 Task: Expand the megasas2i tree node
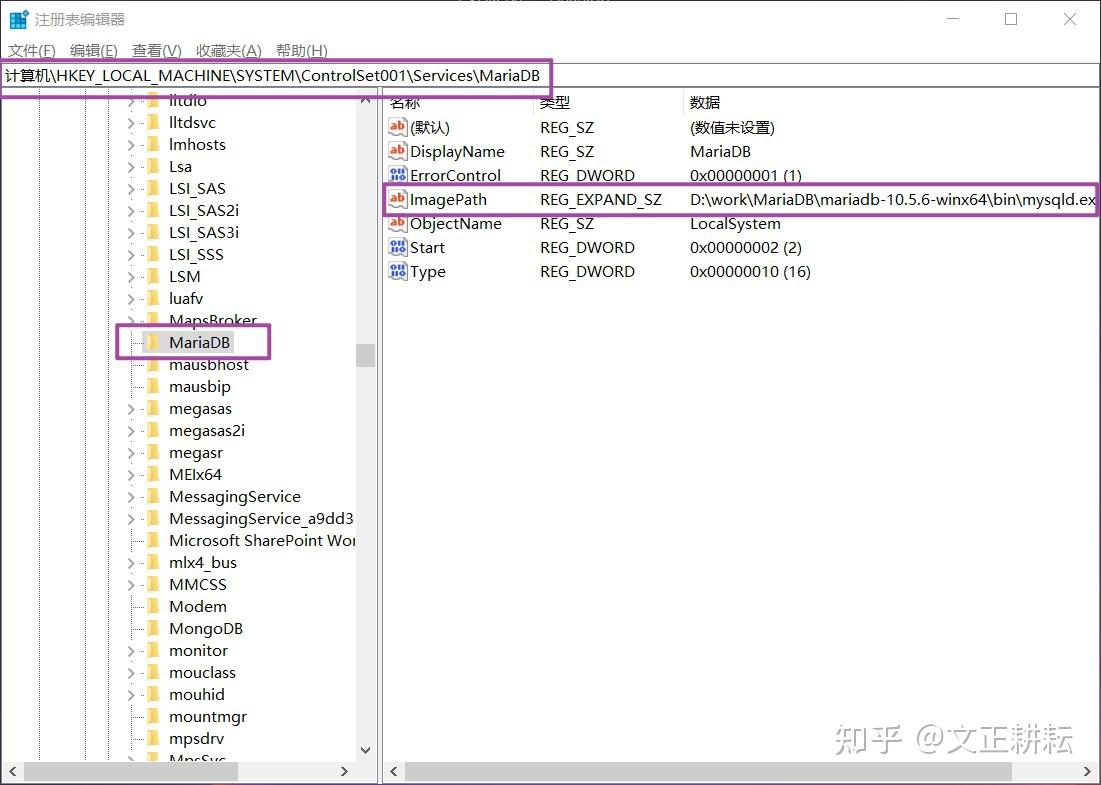pyautogui.click(x=131, y=430)
